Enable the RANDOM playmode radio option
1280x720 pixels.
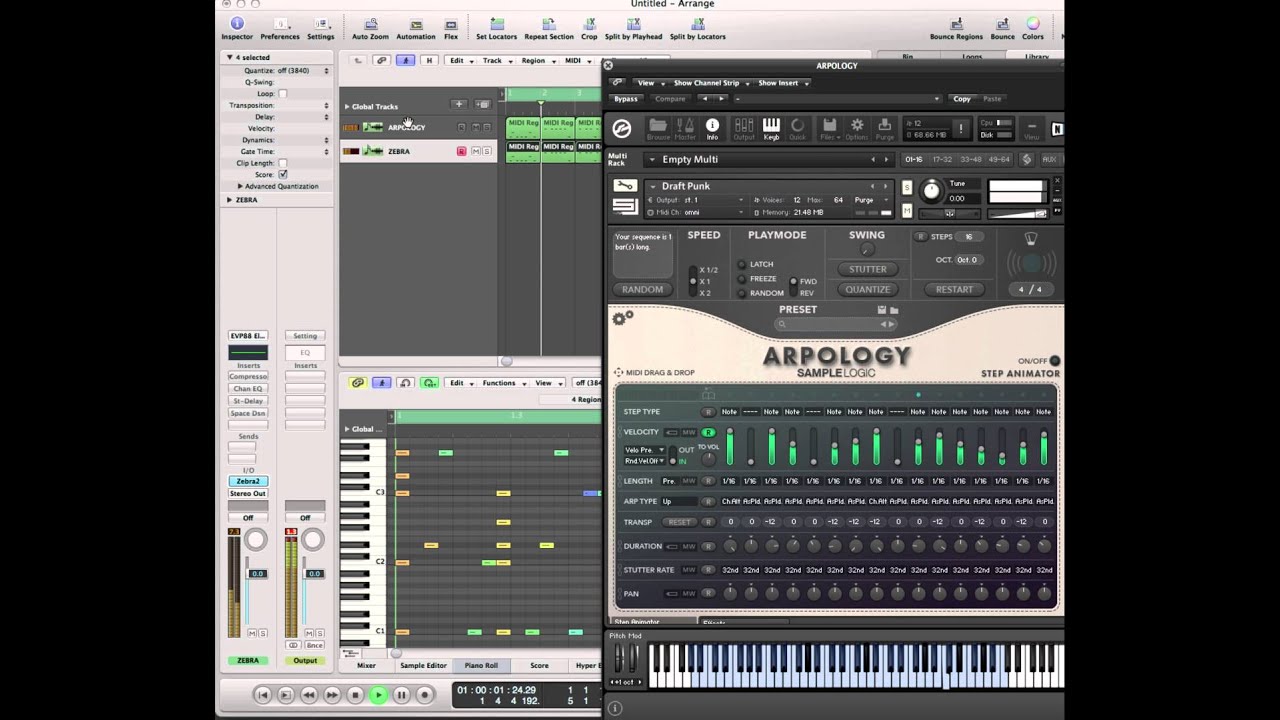click(742, 293)
